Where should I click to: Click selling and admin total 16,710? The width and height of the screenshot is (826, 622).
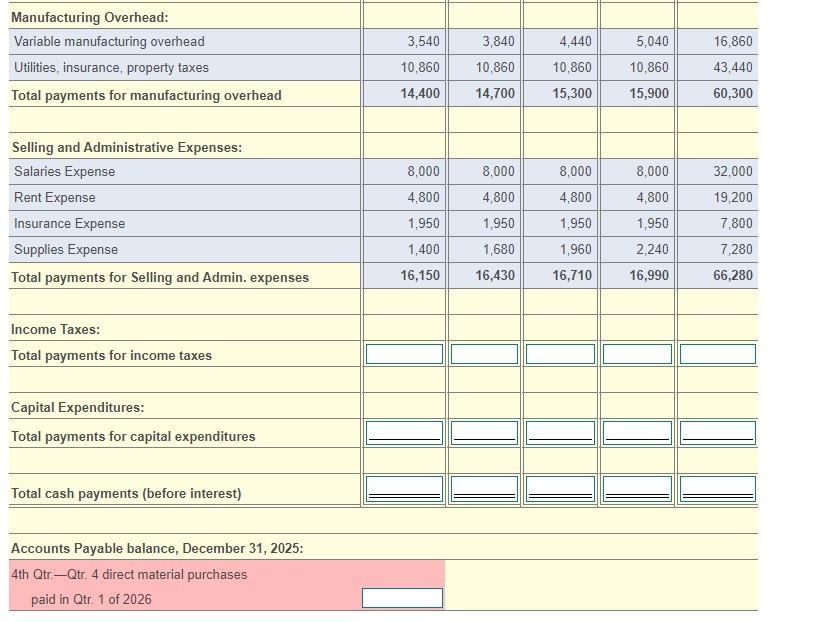point(572,275)
